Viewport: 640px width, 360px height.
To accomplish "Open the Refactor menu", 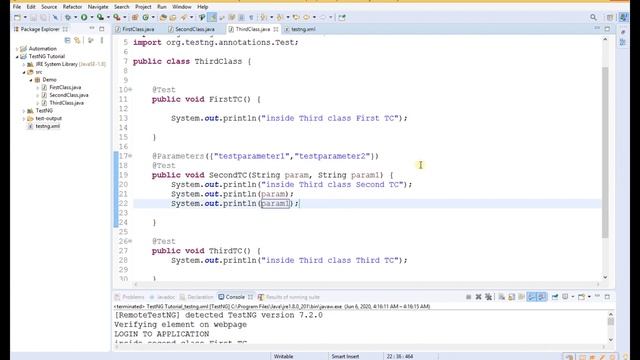I will pyautogui.click(x=72, y=7).
